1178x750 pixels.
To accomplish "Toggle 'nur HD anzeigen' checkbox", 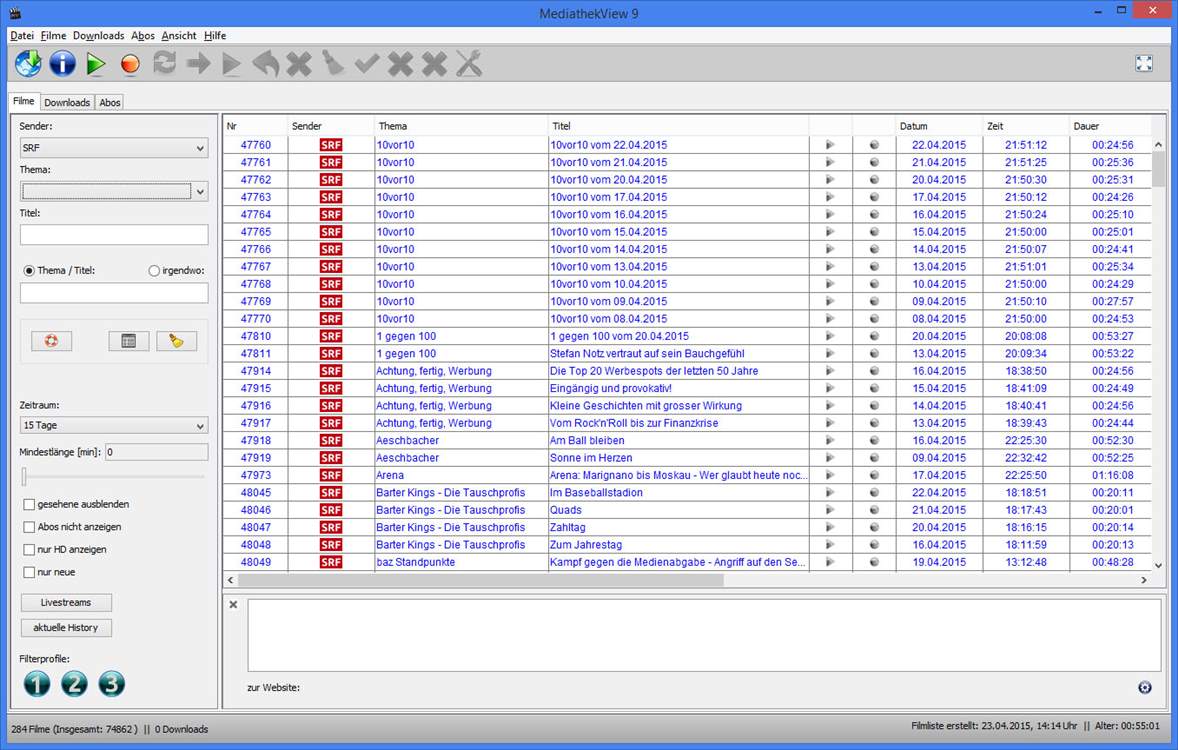I will click(29, 549).
